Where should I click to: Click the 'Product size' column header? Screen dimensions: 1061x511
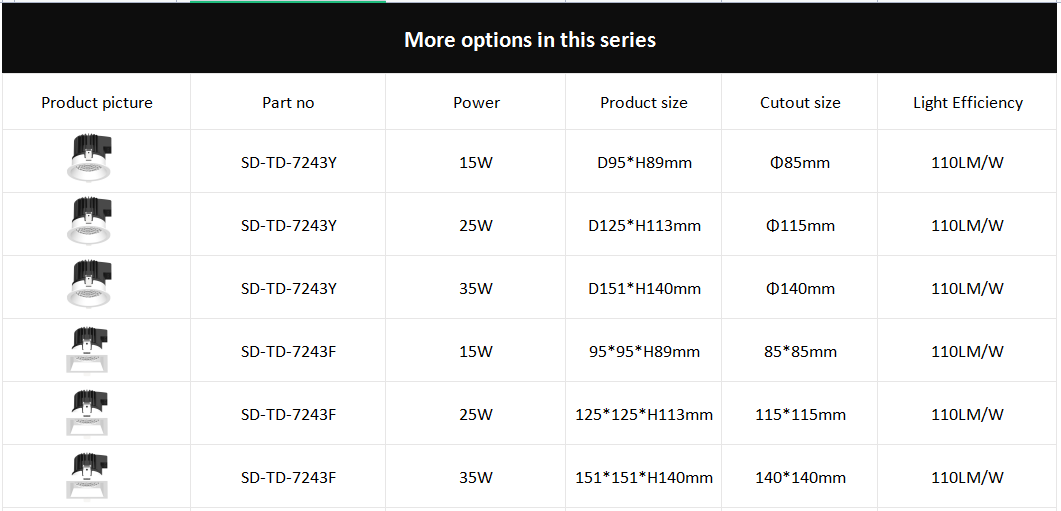coord(644,102)
